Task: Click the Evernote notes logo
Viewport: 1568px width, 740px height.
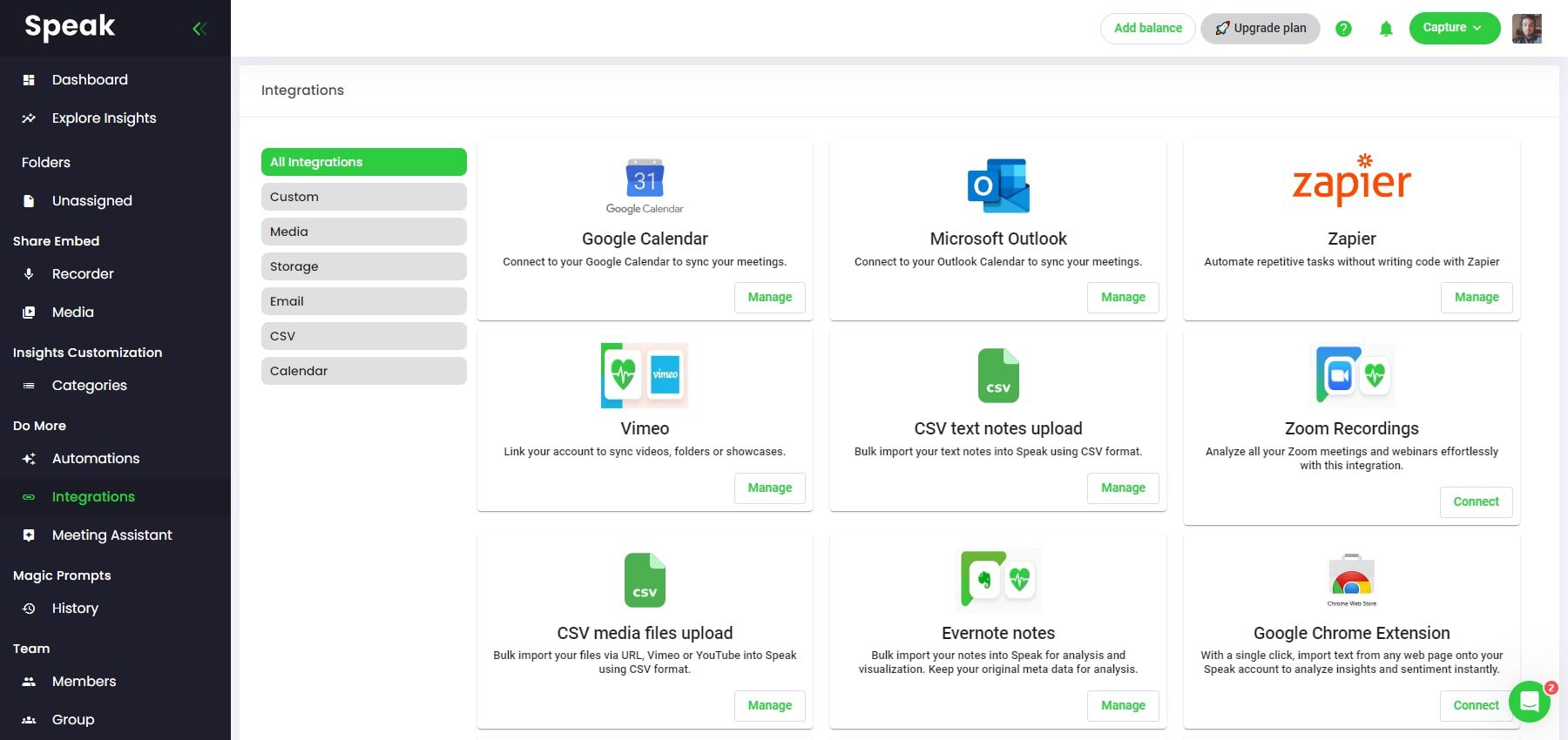Action: pyautogui.click(x=998, y=580)
